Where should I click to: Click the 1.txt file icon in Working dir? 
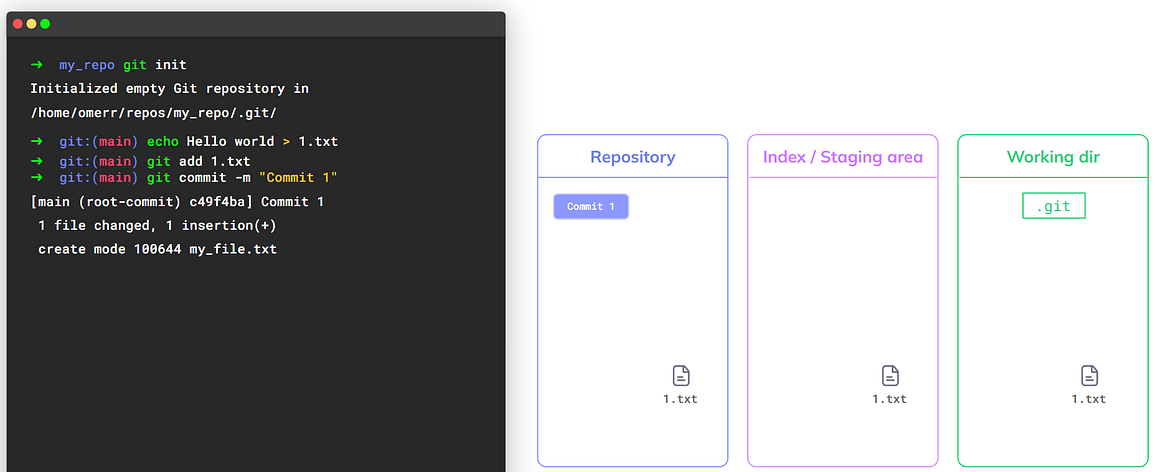1089,376
